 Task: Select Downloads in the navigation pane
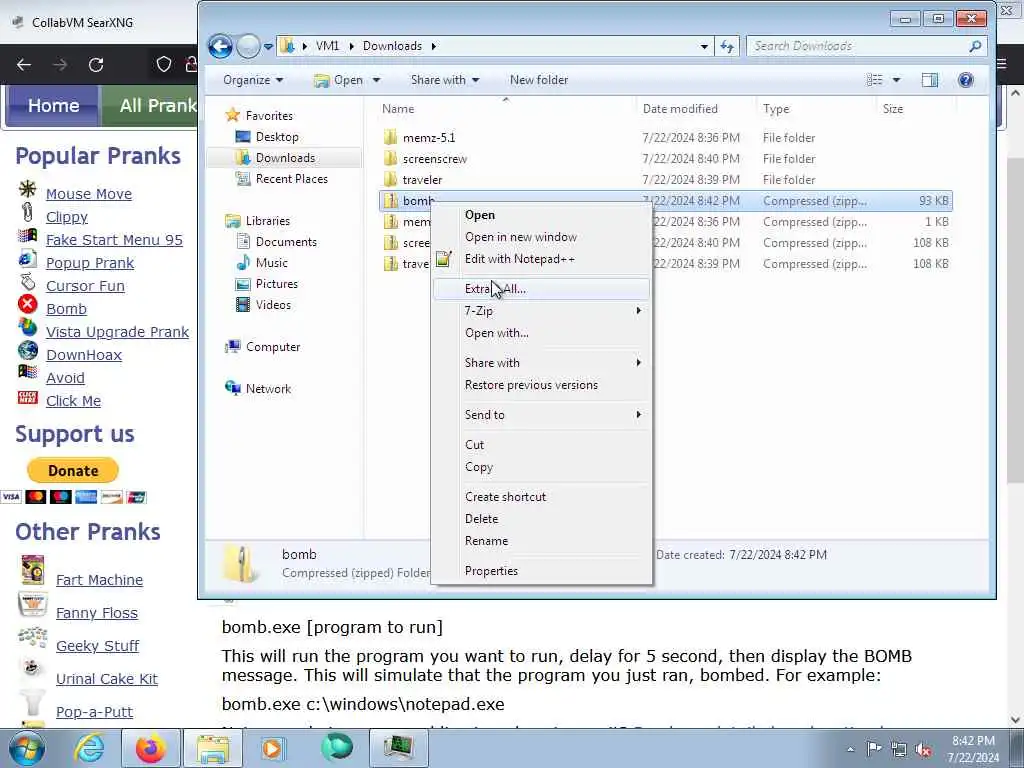point(285,157)
